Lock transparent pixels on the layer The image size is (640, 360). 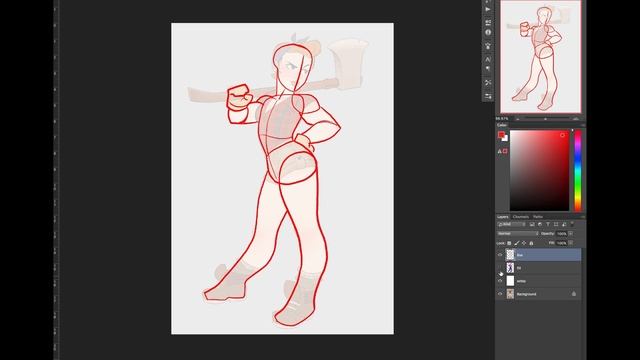pos(509,243)
